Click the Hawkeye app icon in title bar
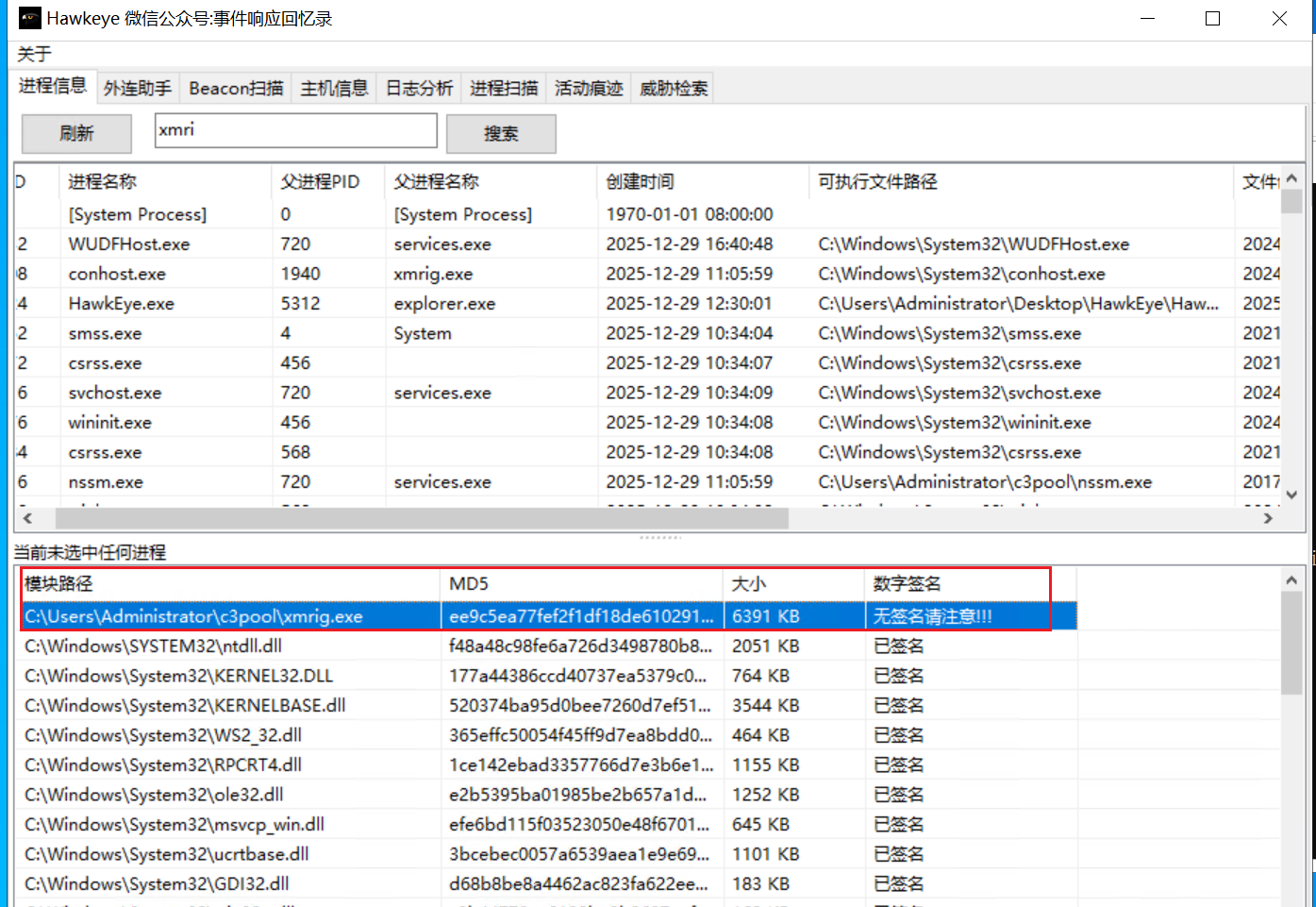The width and height of the screenshot is (1316, 907). pyautogui.click(x=29, y=19)
